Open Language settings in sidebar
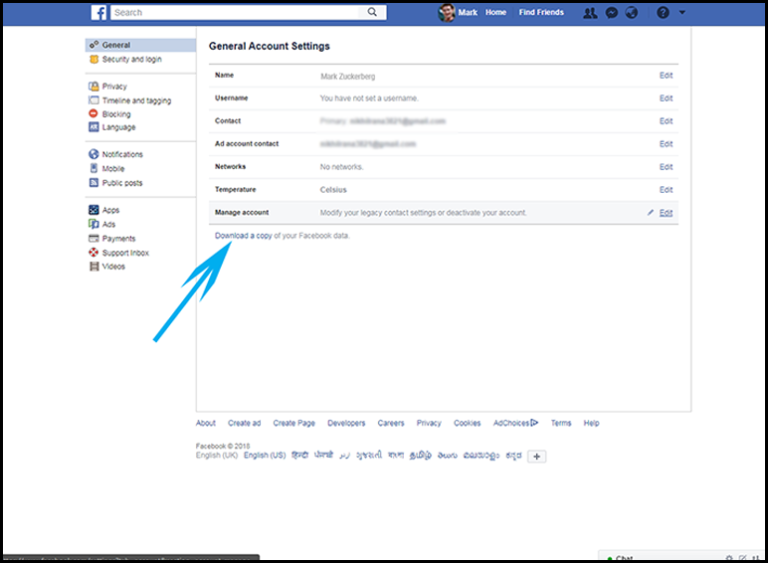This screenshot has width=768, height=563. click(x=119, y=127)
